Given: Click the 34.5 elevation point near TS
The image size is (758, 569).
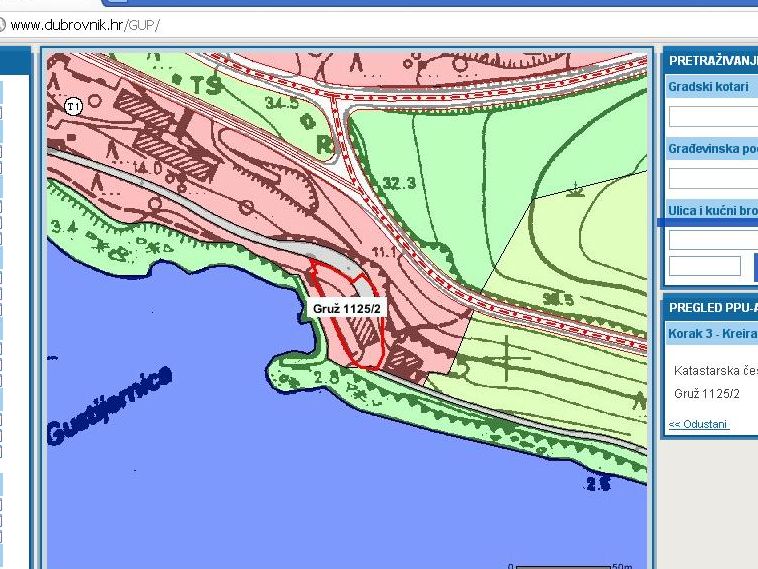Looking at the screenshot, I should coord(283,102).
